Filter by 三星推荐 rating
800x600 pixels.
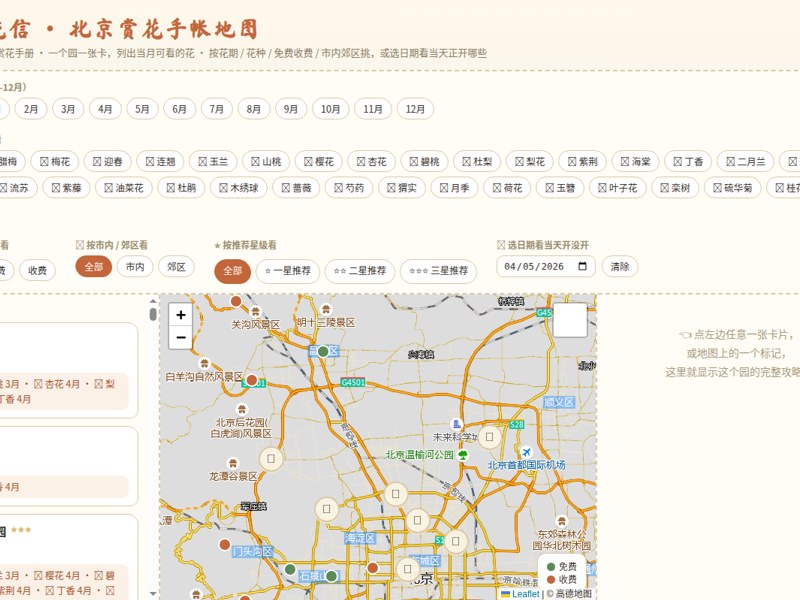tap(439, 271)
